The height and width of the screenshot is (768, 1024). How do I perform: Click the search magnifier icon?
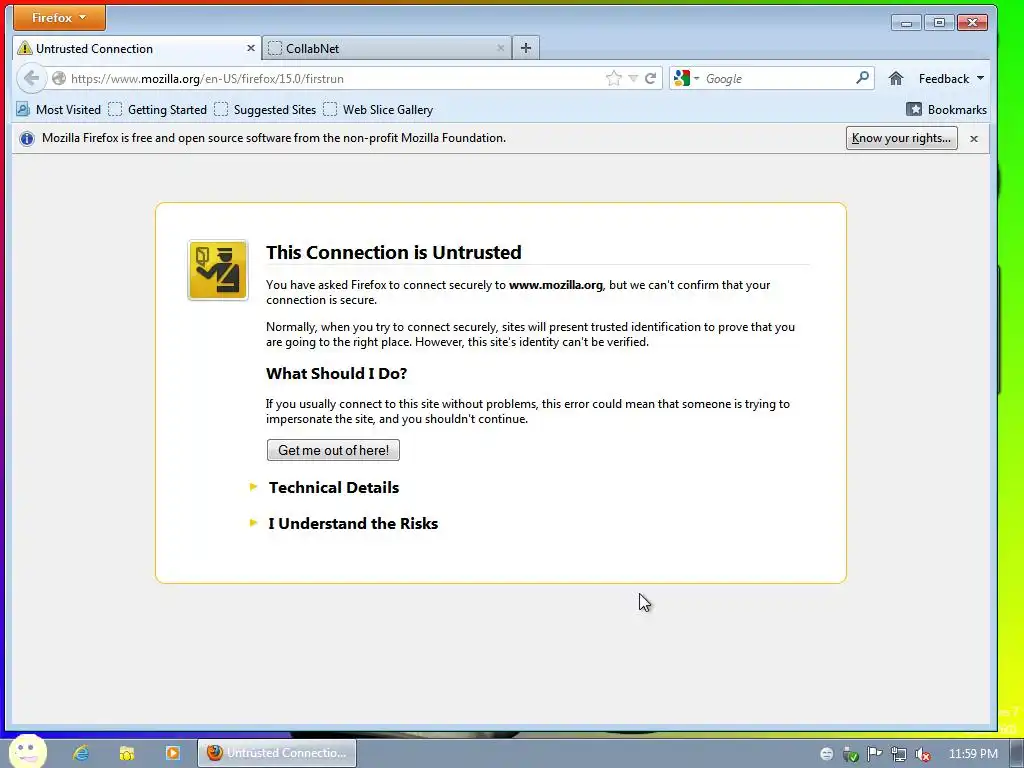click(x=863, y=78)
